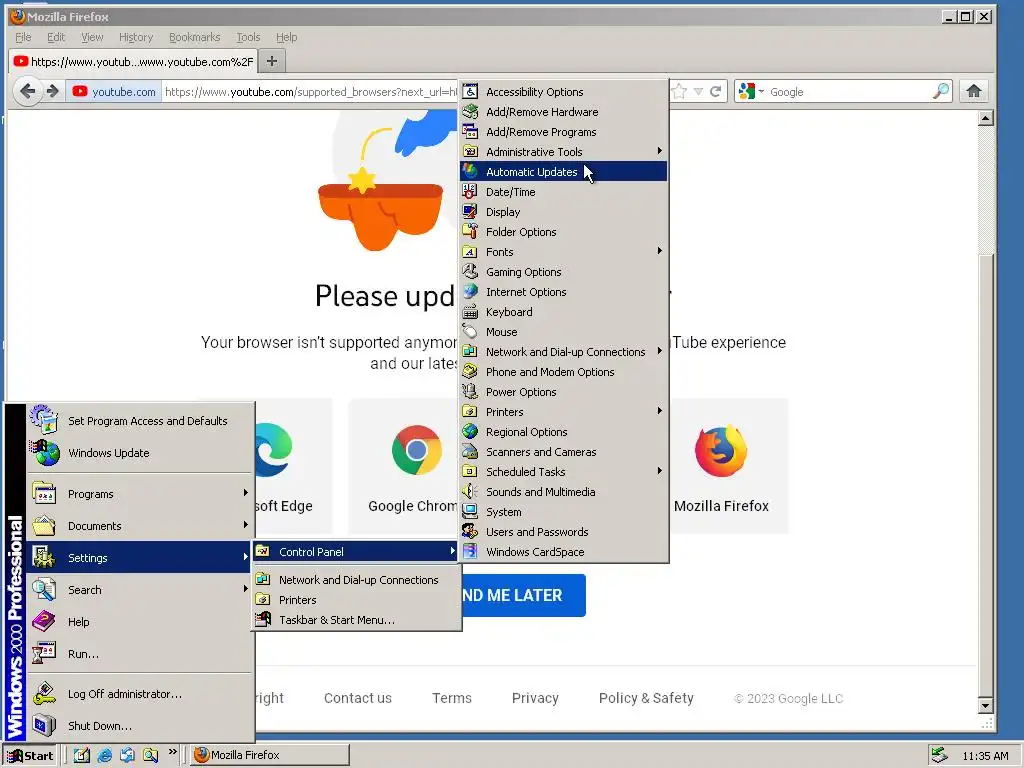Image resolution: width=1024 pixels, height=768 pixels.
Task: Select the YouTube browser tab
Action: coord(133,61)
